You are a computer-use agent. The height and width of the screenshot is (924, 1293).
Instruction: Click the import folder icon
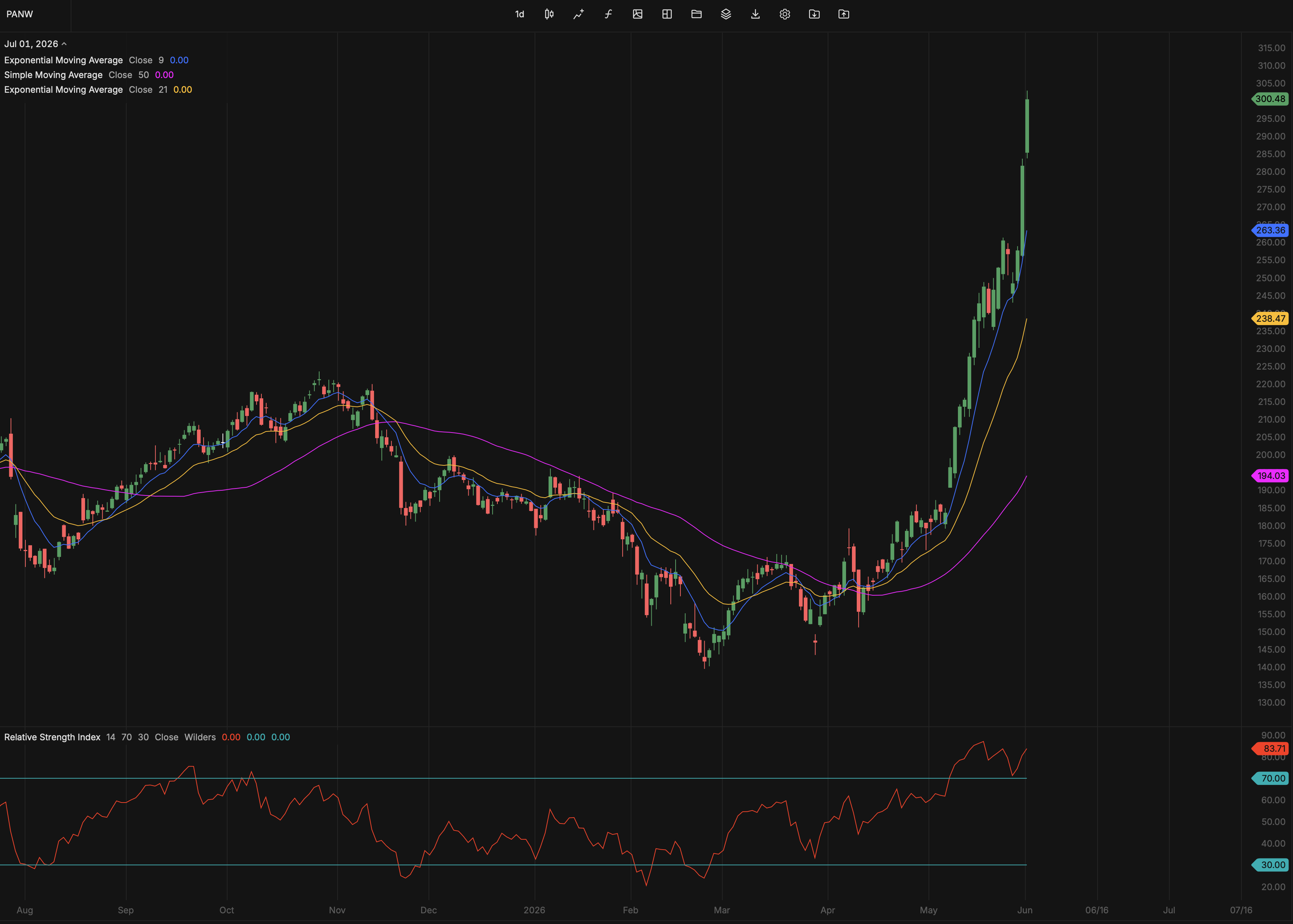[x=815, y=14]
